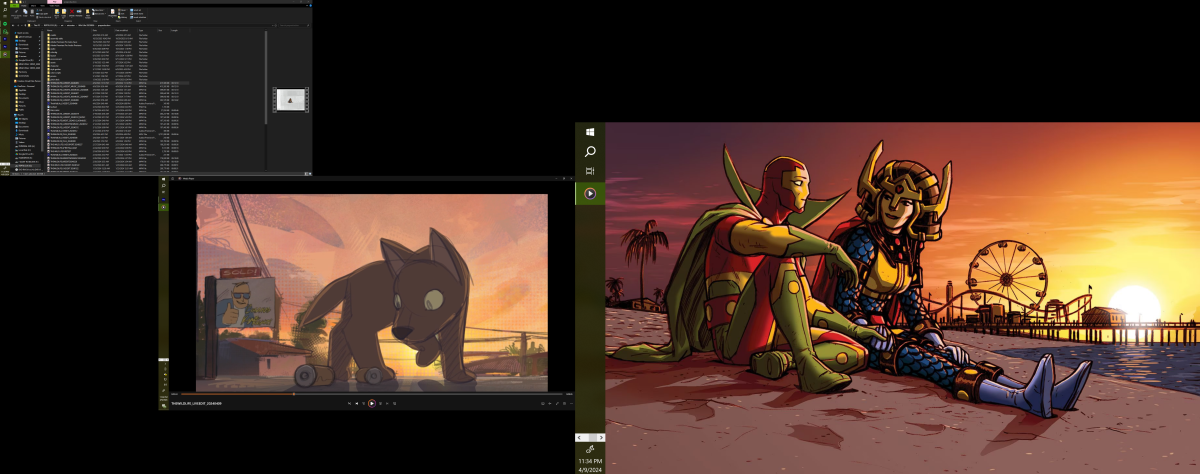This screenshot has height=474, width=1200.
Task: Click the video preview thumbnail in Explorer
Action: click(291, 100)
